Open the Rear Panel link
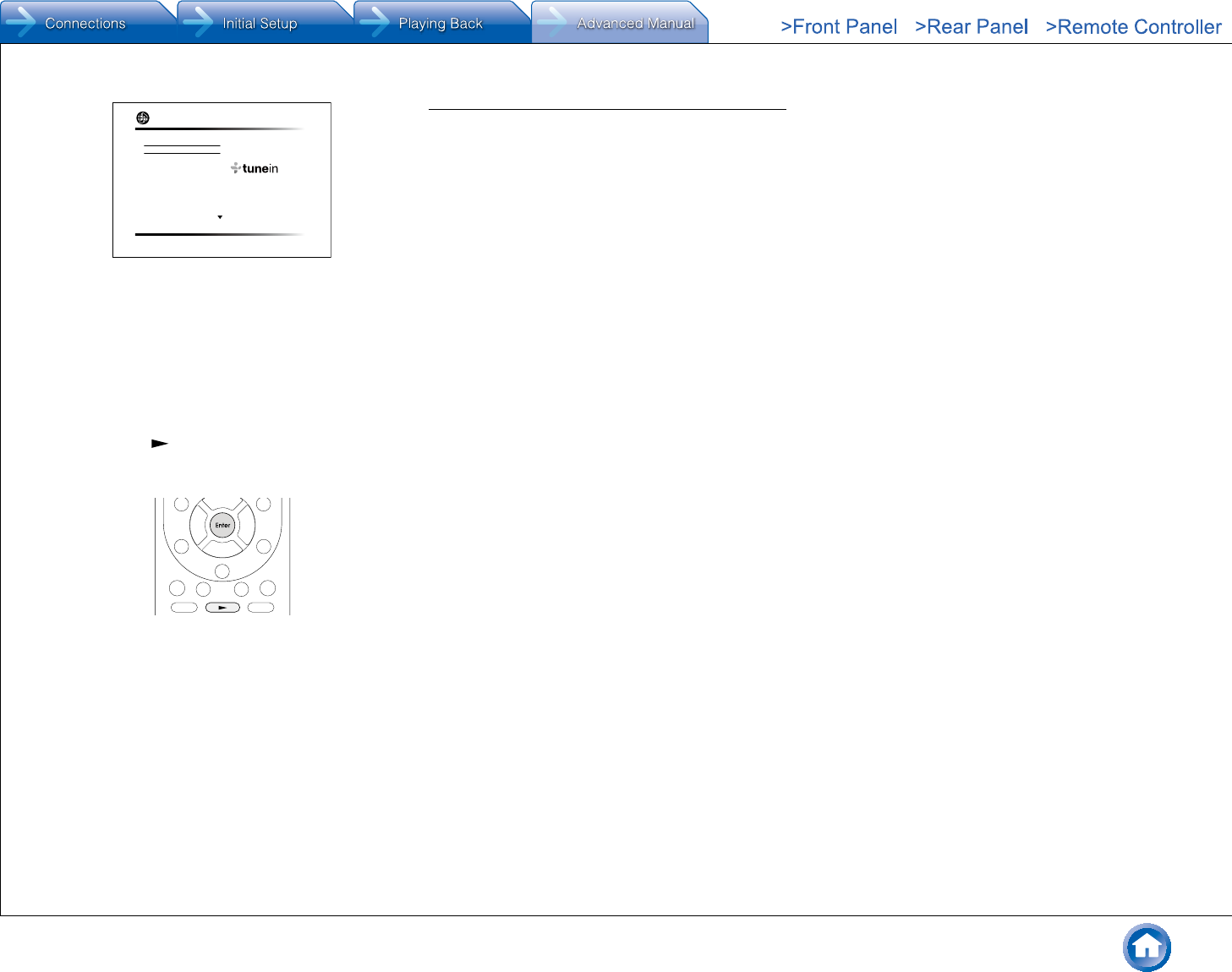Image resolution: width=1232 pixels, height=972 pixels. click(x=972, y=27)
